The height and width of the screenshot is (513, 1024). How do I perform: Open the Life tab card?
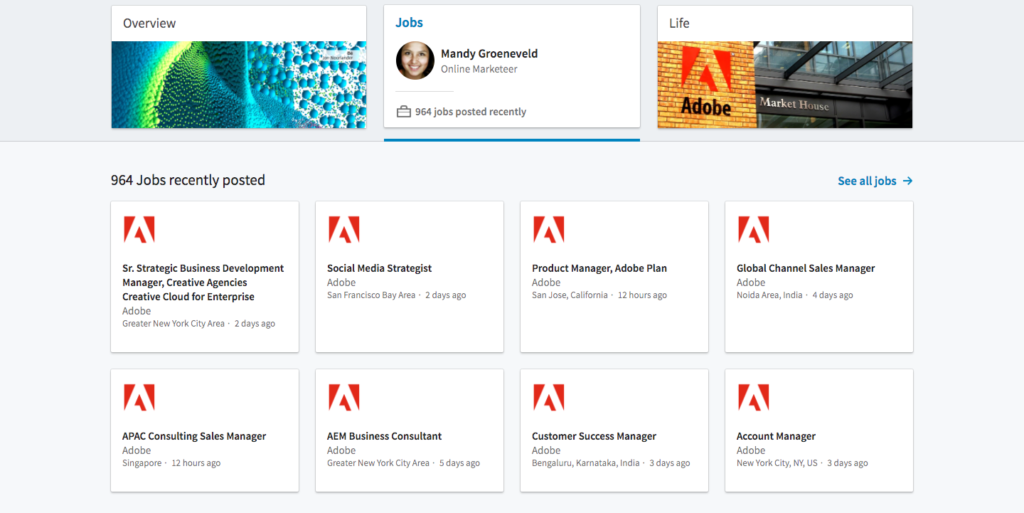pos(785,67)
